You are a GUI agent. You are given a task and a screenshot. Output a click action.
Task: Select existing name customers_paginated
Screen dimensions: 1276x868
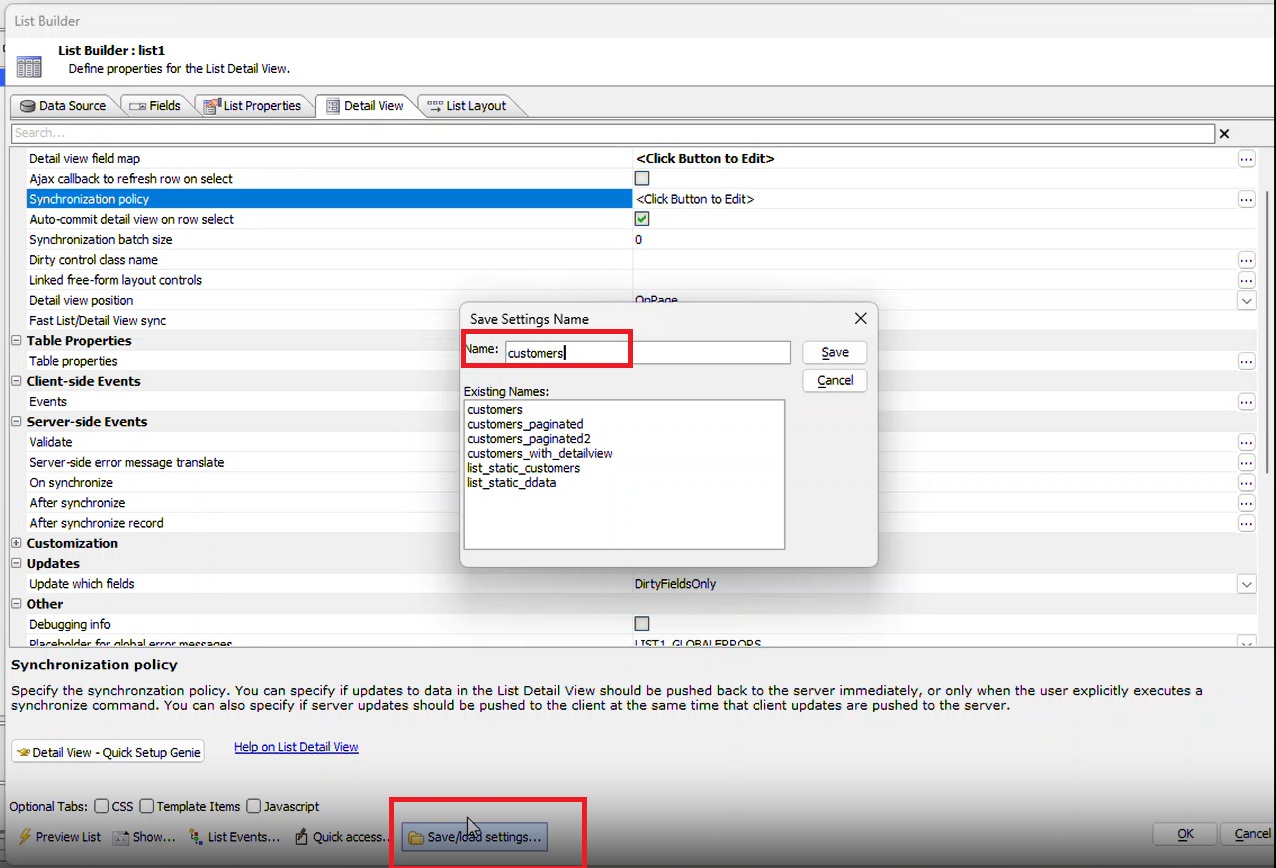point(525,424)
